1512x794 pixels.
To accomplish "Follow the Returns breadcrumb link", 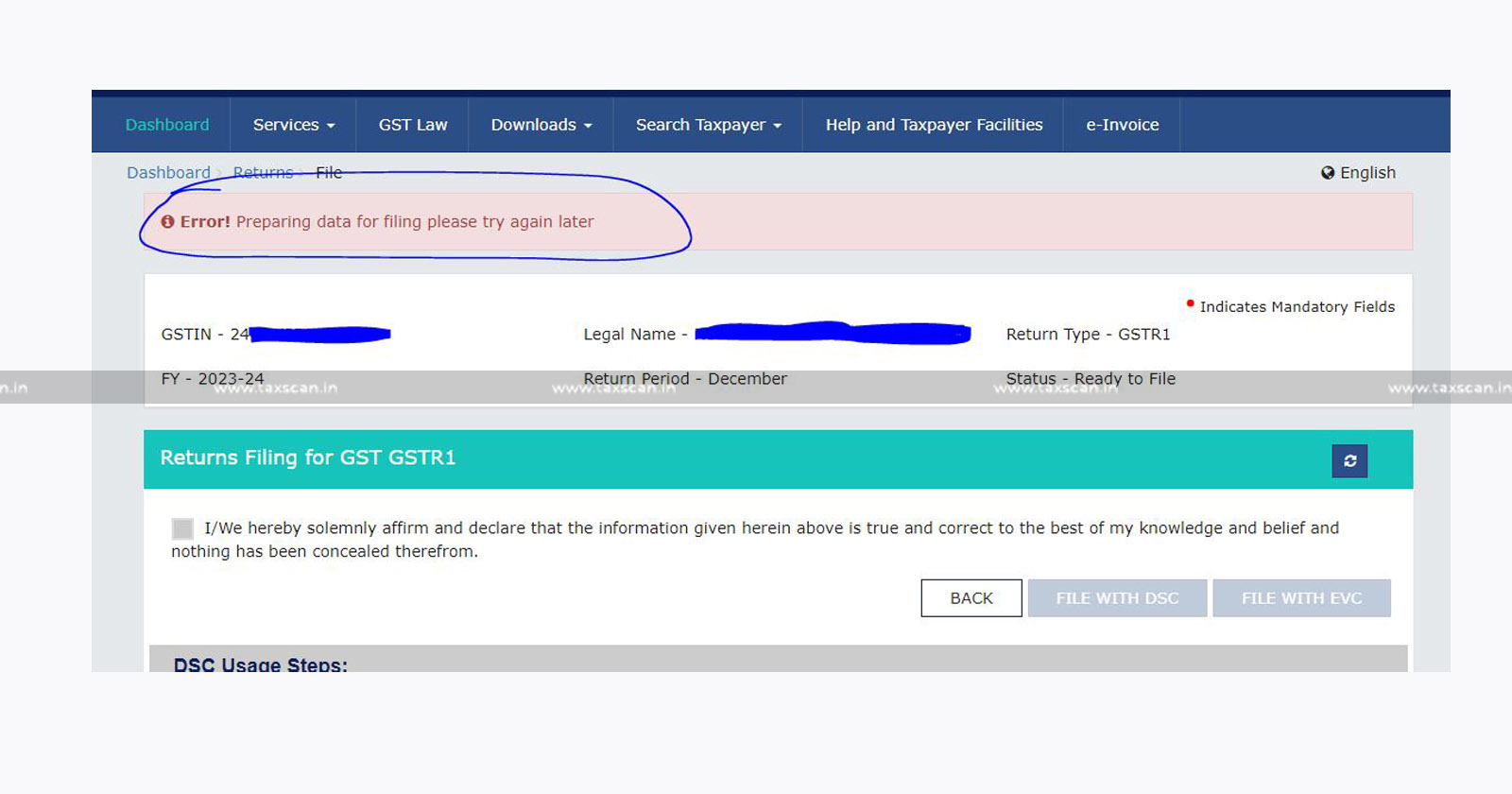I will pyautogui.click(x=263, y=173).
